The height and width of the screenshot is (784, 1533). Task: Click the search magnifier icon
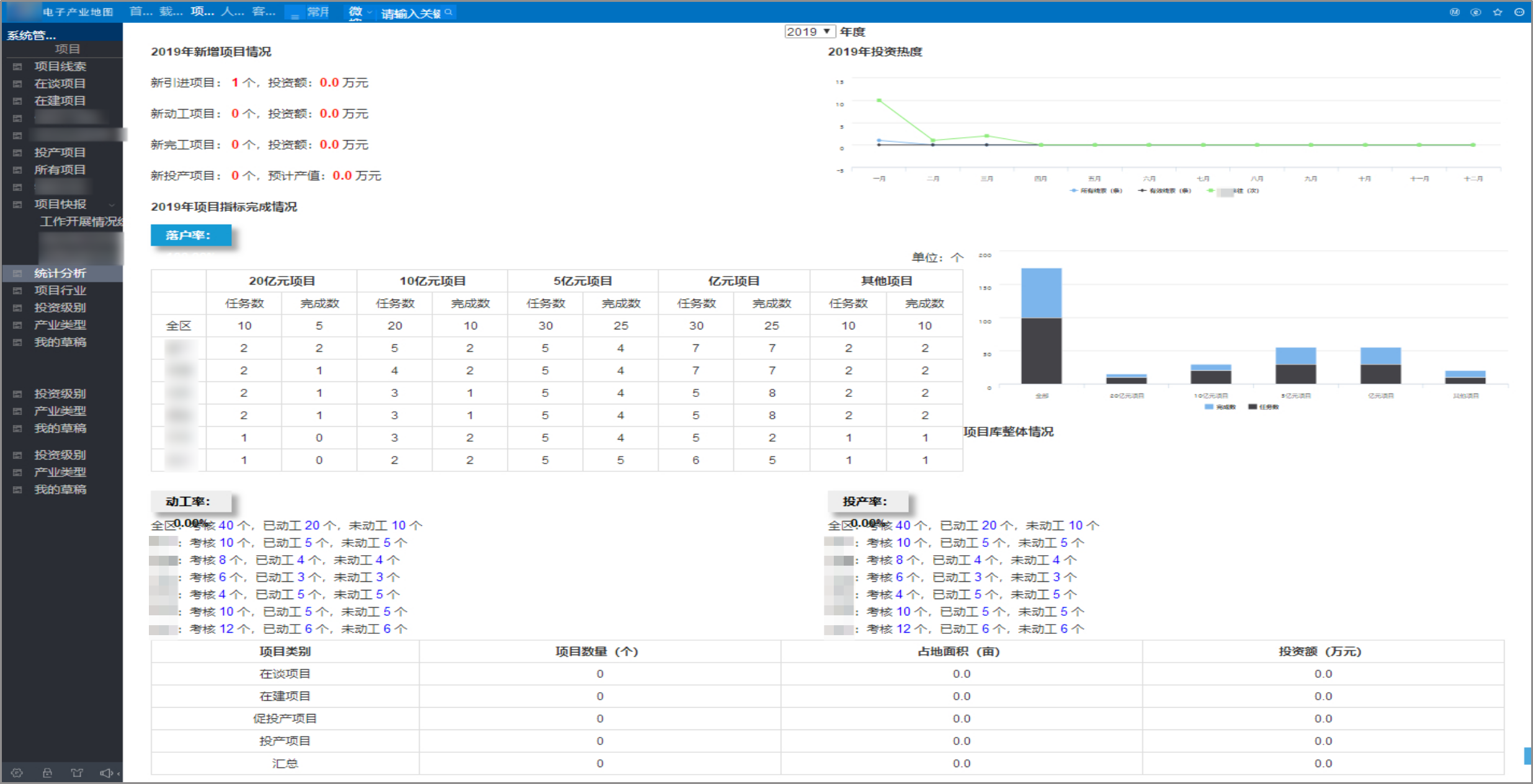[x=449, y=12]
